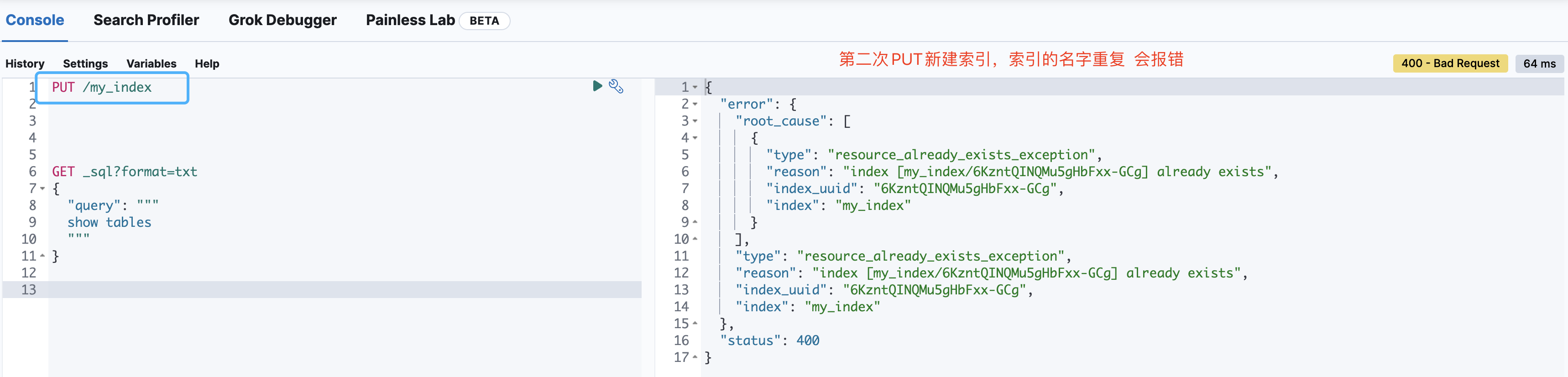Open console Help
The image size is (1568, 377).
[x=207, y=63]
